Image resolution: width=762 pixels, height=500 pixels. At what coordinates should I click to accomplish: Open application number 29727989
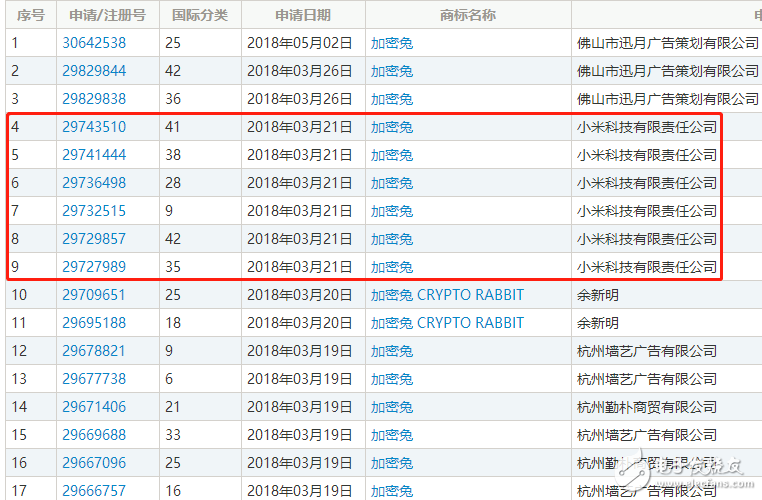pyautogui.click(x=94, y=267)
